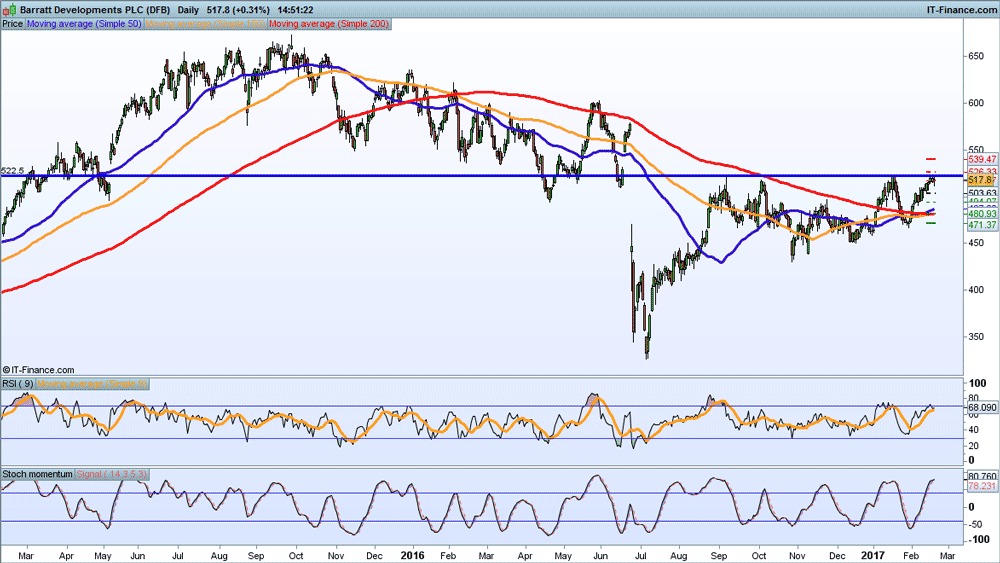Select the Signal (14 3 5 3) label
1000x563 pixels.
(x=112, y=474)
